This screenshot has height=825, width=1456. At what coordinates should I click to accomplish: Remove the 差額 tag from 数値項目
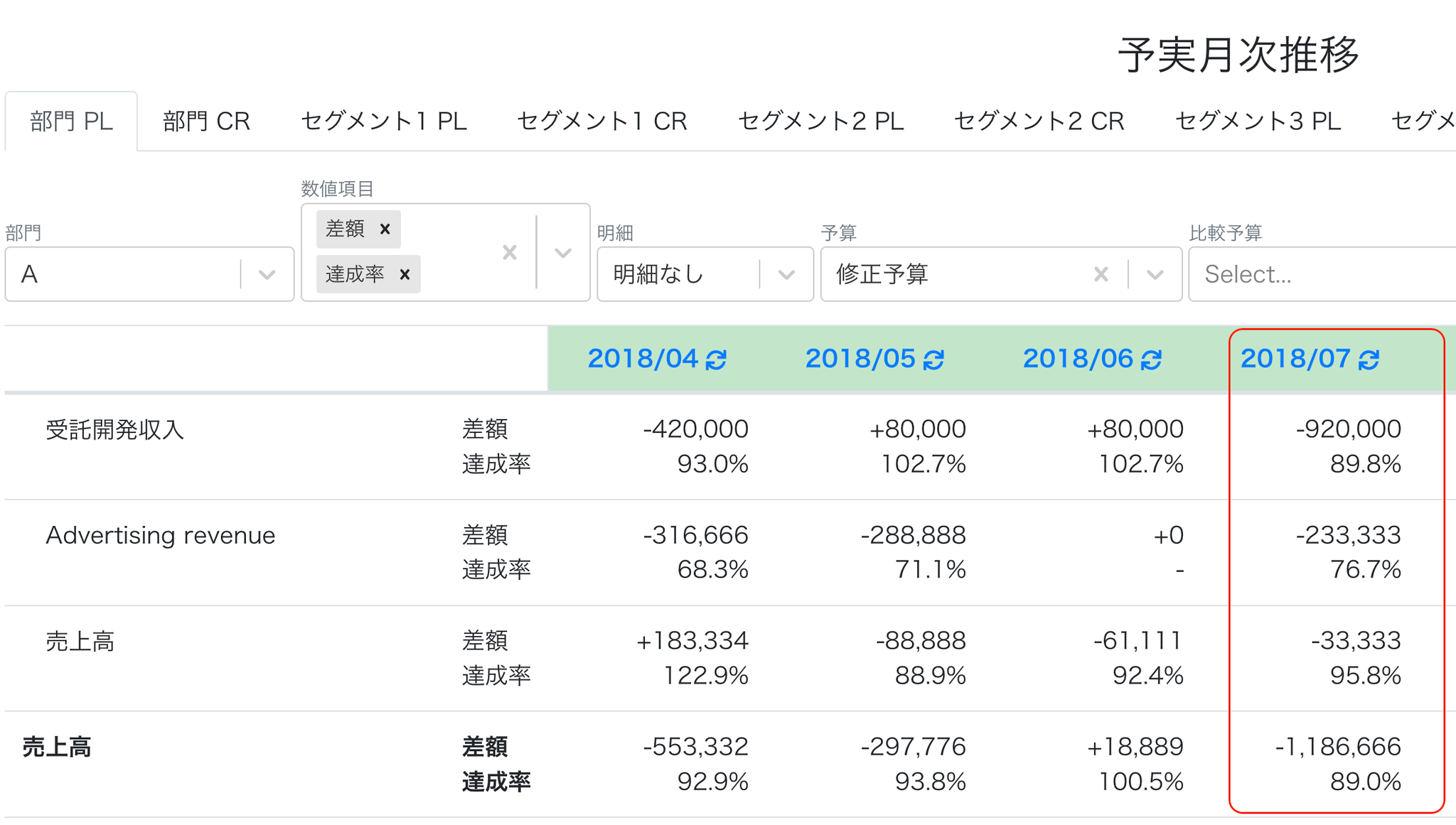point(385,230)
